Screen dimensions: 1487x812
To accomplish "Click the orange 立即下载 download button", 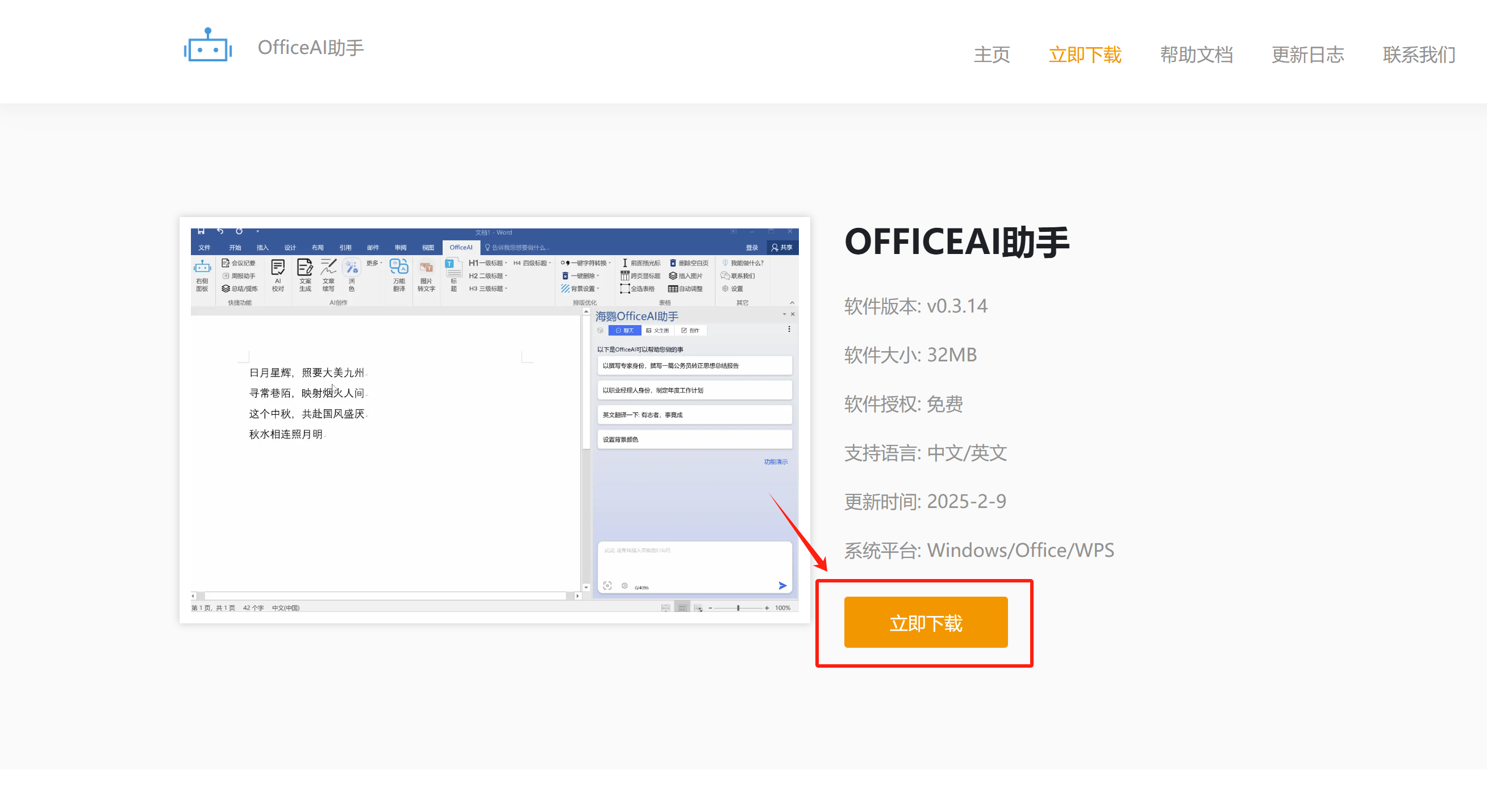I will pos(926,622).
